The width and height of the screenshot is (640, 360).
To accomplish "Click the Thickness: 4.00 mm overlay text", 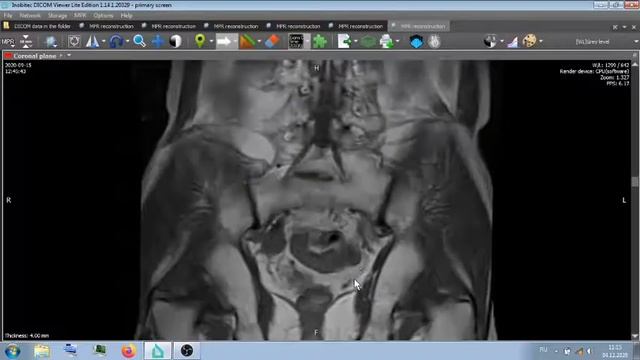I will pyautogui.click(x=27, y=336).
